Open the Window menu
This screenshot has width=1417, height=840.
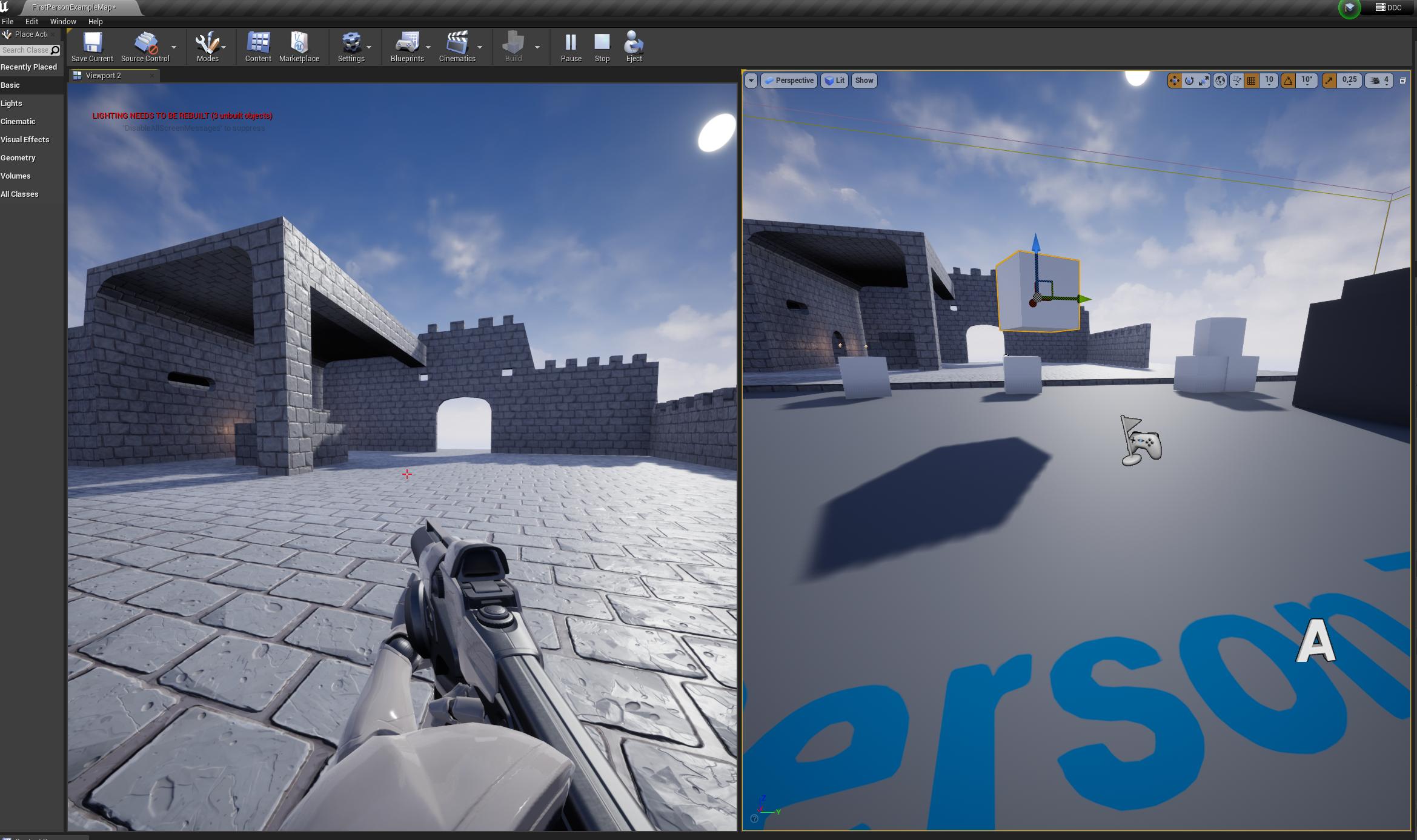(x=63, y=21)
